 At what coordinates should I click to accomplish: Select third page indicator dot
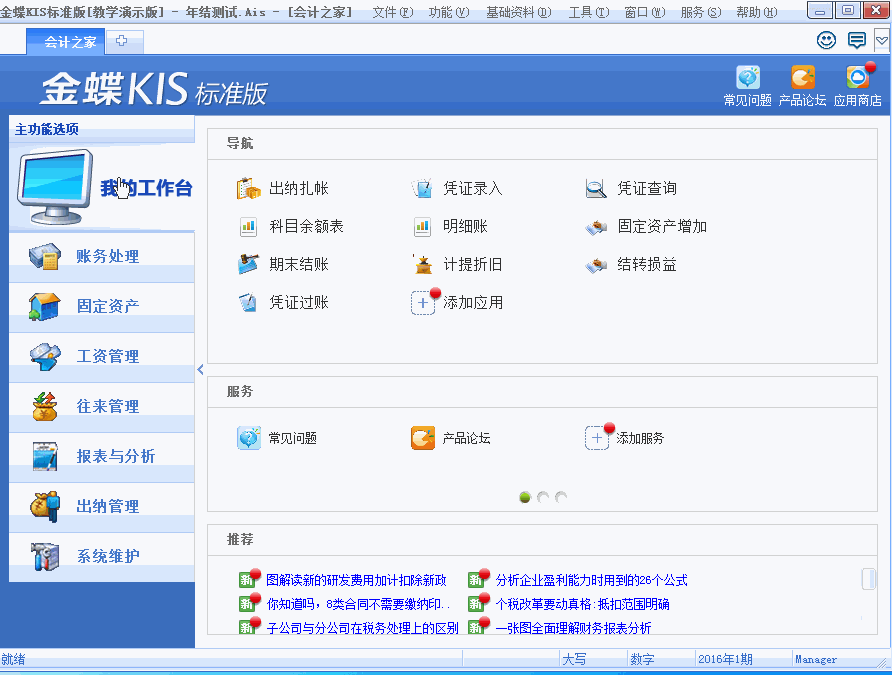561,498
